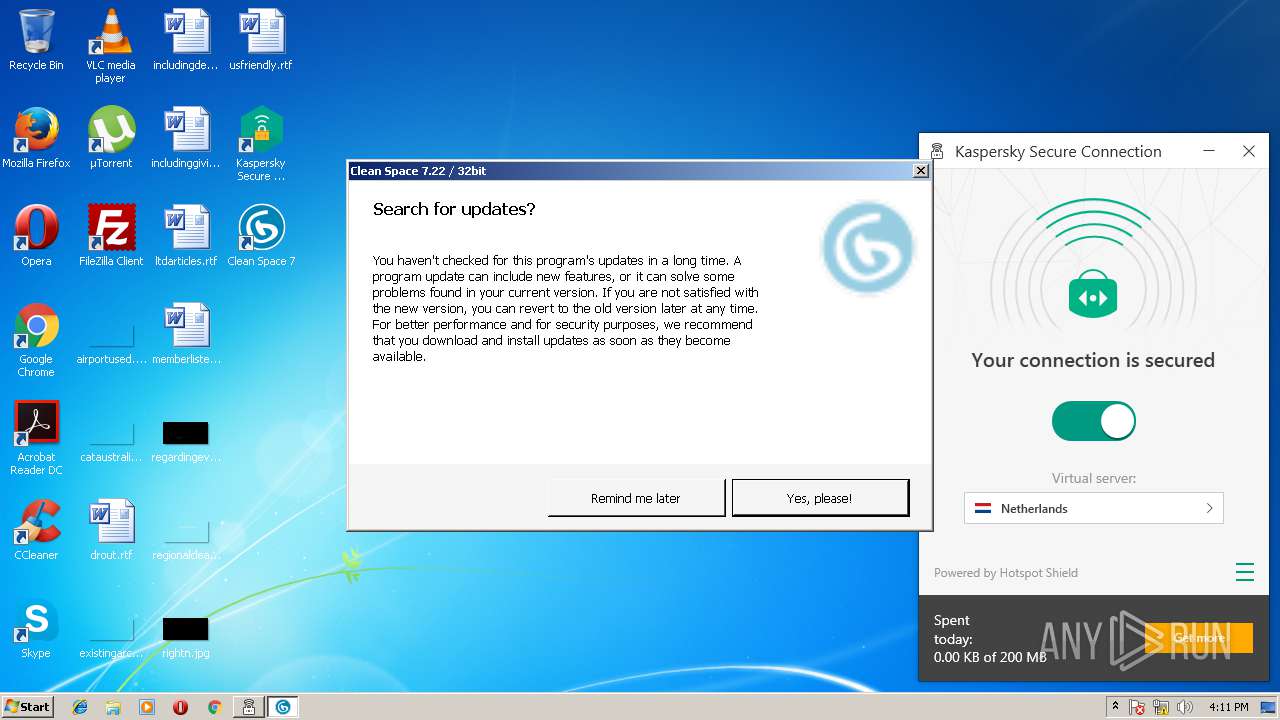
Task: Click the Yes, please! button
Action: tap(820, 498)
